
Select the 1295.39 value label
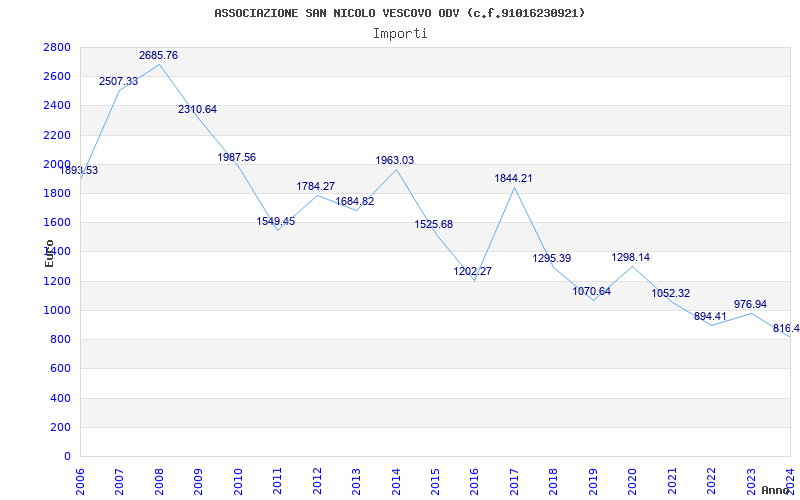[552, 259]
